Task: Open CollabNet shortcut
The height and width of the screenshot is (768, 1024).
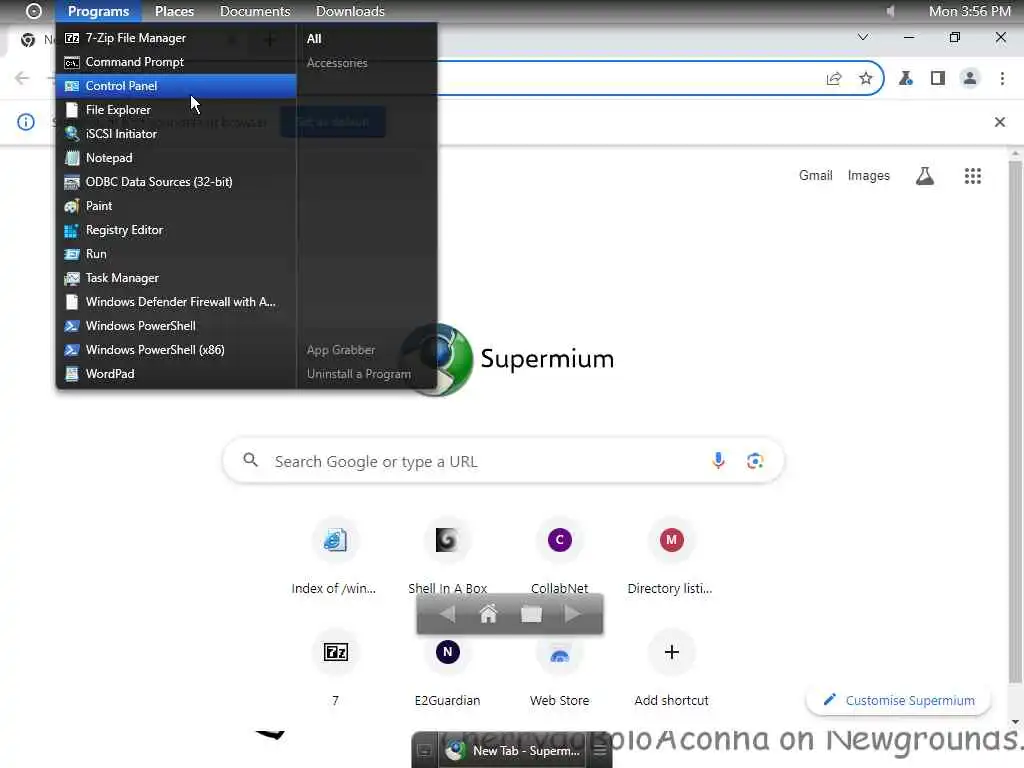Action: 560,558
